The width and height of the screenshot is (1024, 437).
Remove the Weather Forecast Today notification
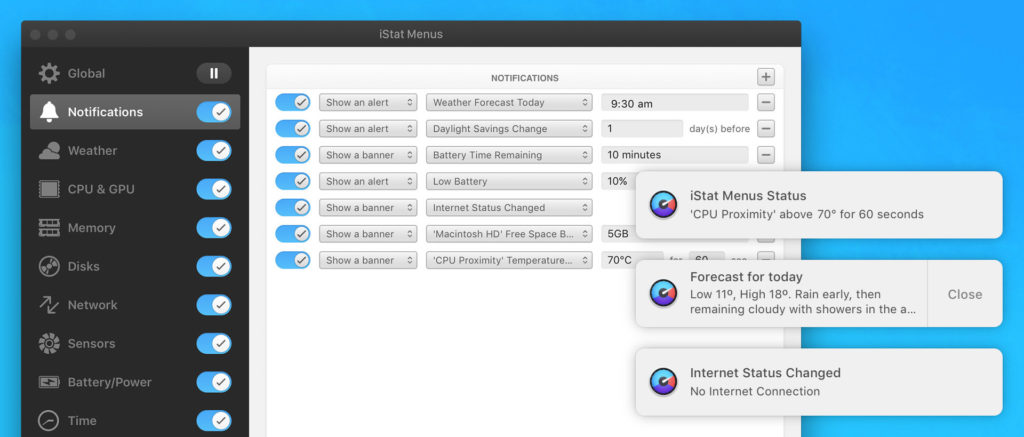click(x=766, y=103)
